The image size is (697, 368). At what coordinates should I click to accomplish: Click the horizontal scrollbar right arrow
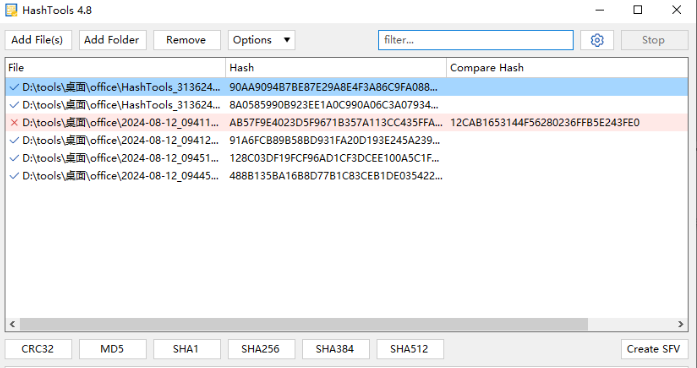click(x=681, y=324)
